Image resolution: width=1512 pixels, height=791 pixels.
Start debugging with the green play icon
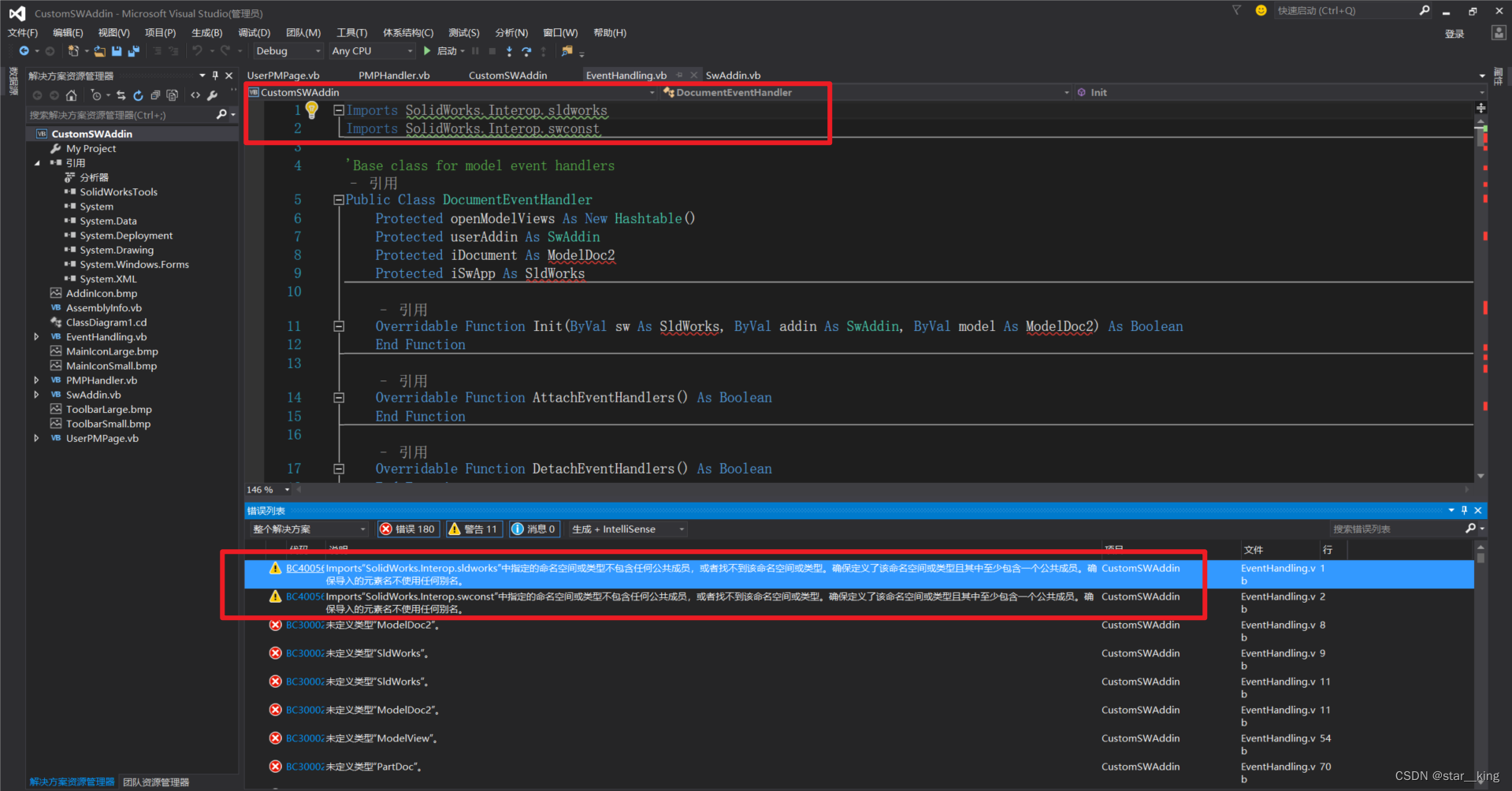coord(427,51)
